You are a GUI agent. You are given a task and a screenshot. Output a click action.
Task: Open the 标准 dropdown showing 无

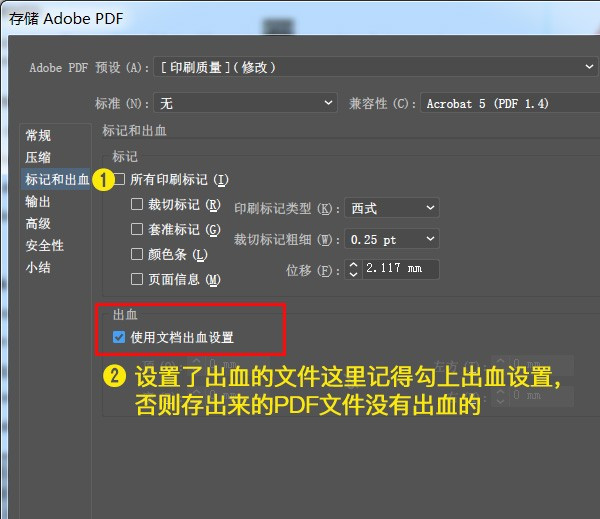coord(245,103)
